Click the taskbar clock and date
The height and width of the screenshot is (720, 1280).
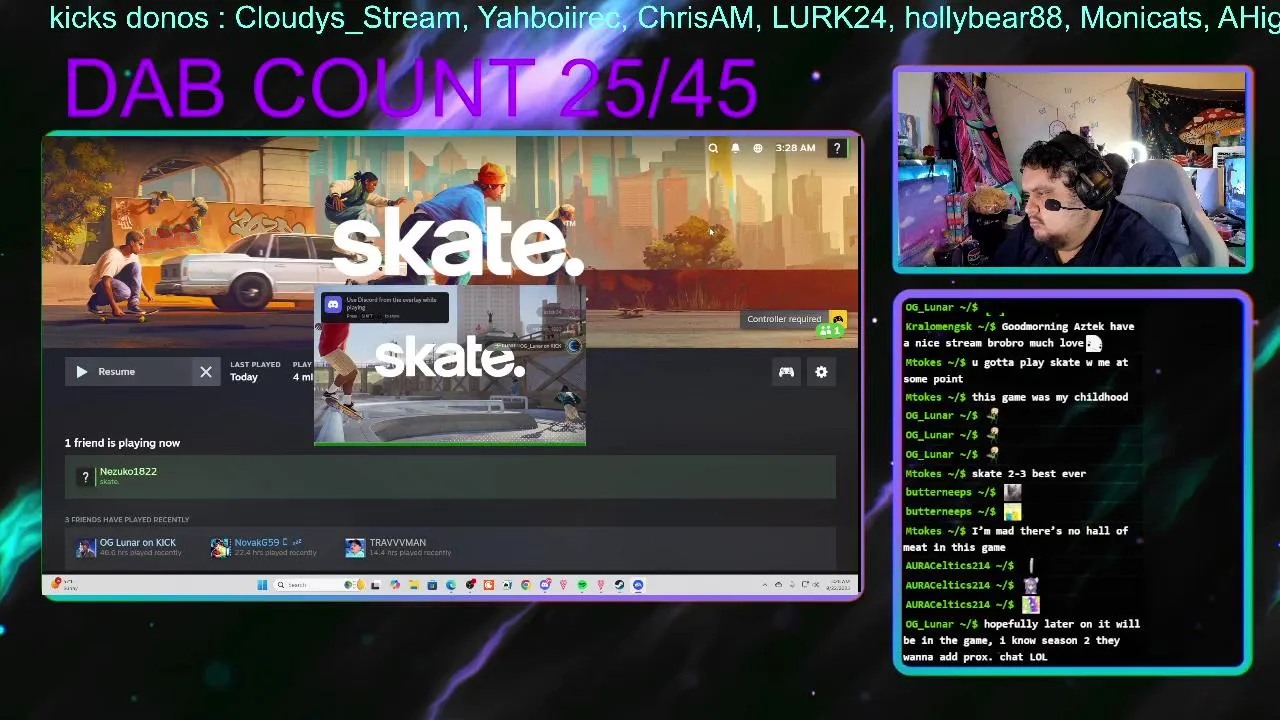841,585
